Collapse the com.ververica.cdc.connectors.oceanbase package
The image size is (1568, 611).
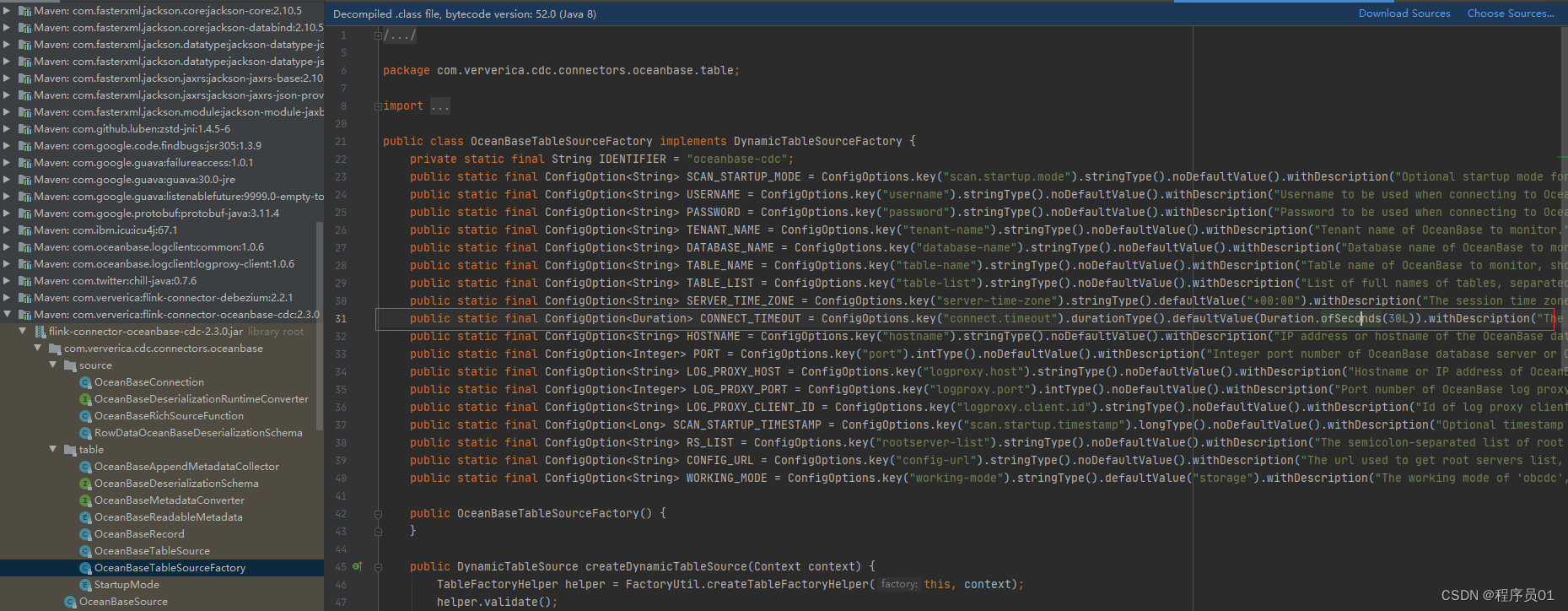[x=38, y=349]
